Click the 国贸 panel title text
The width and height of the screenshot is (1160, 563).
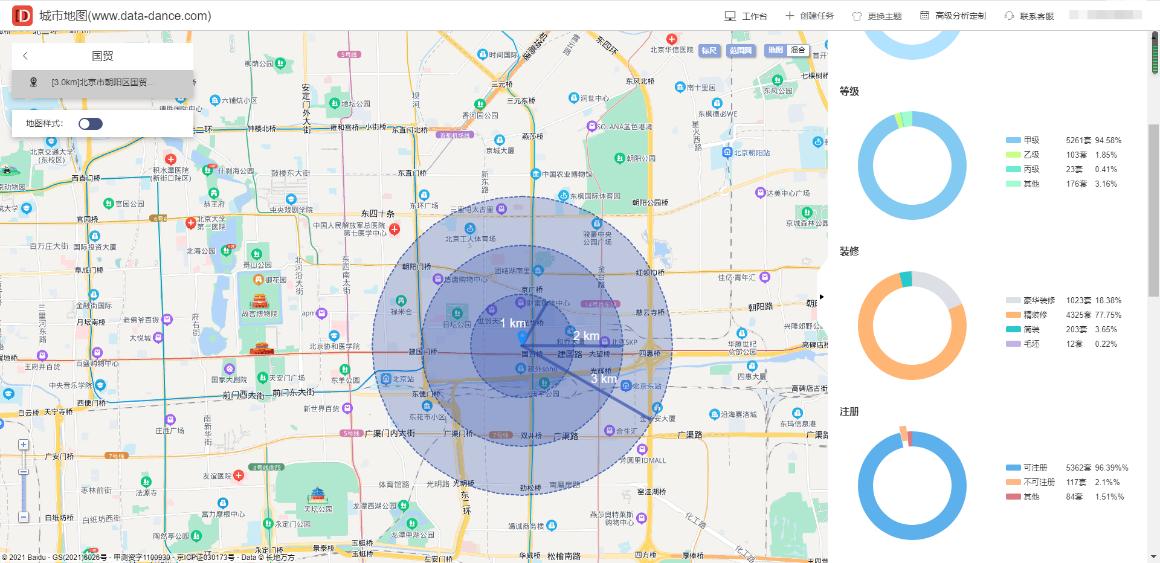[x=102, y=55]
